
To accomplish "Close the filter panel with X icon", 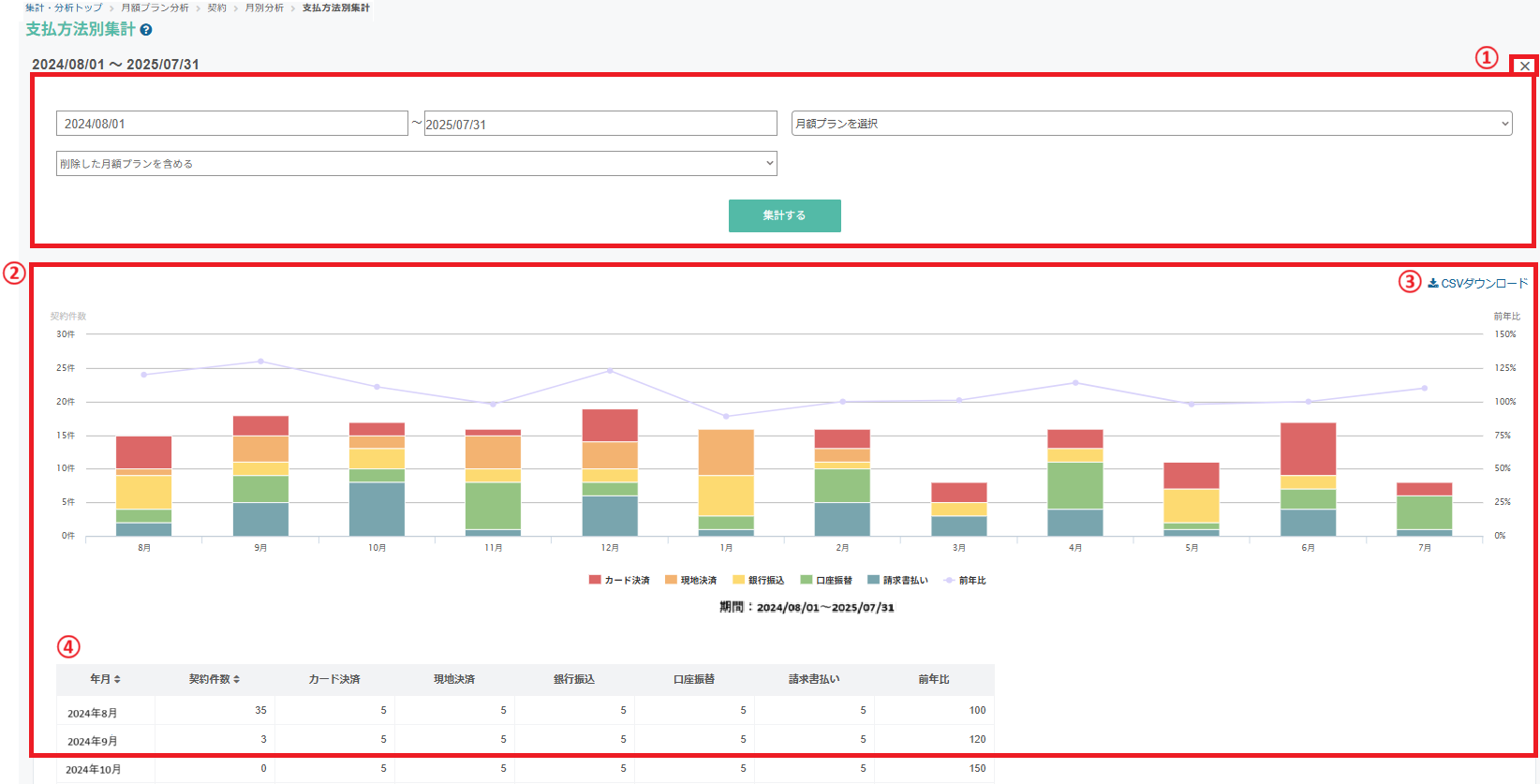I will (1525, 67).
